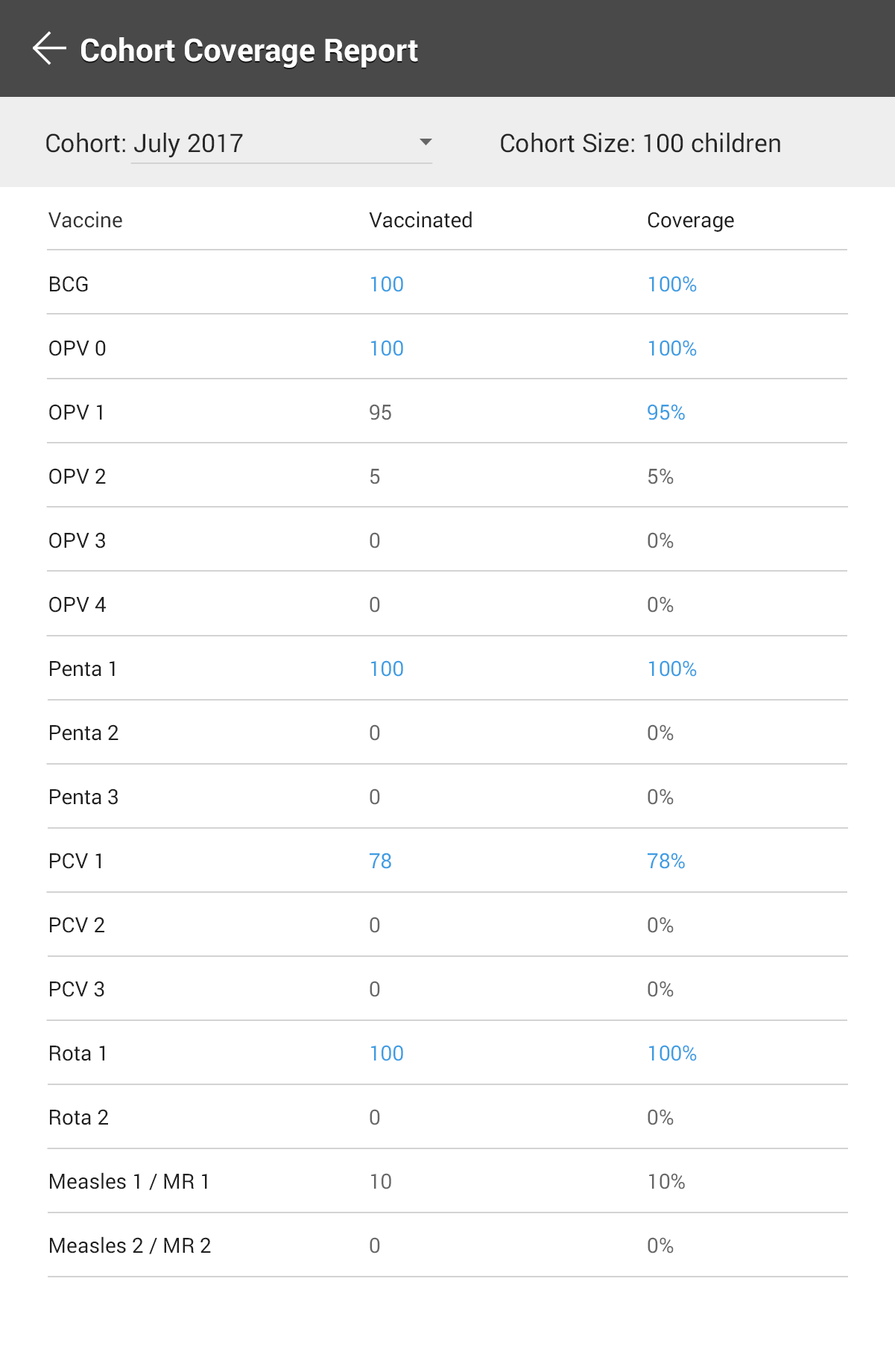The height and width of the screenshot is (1372, 895).
Task: Click the 100% coverage link for OPV 0
Action: (671, 348)
